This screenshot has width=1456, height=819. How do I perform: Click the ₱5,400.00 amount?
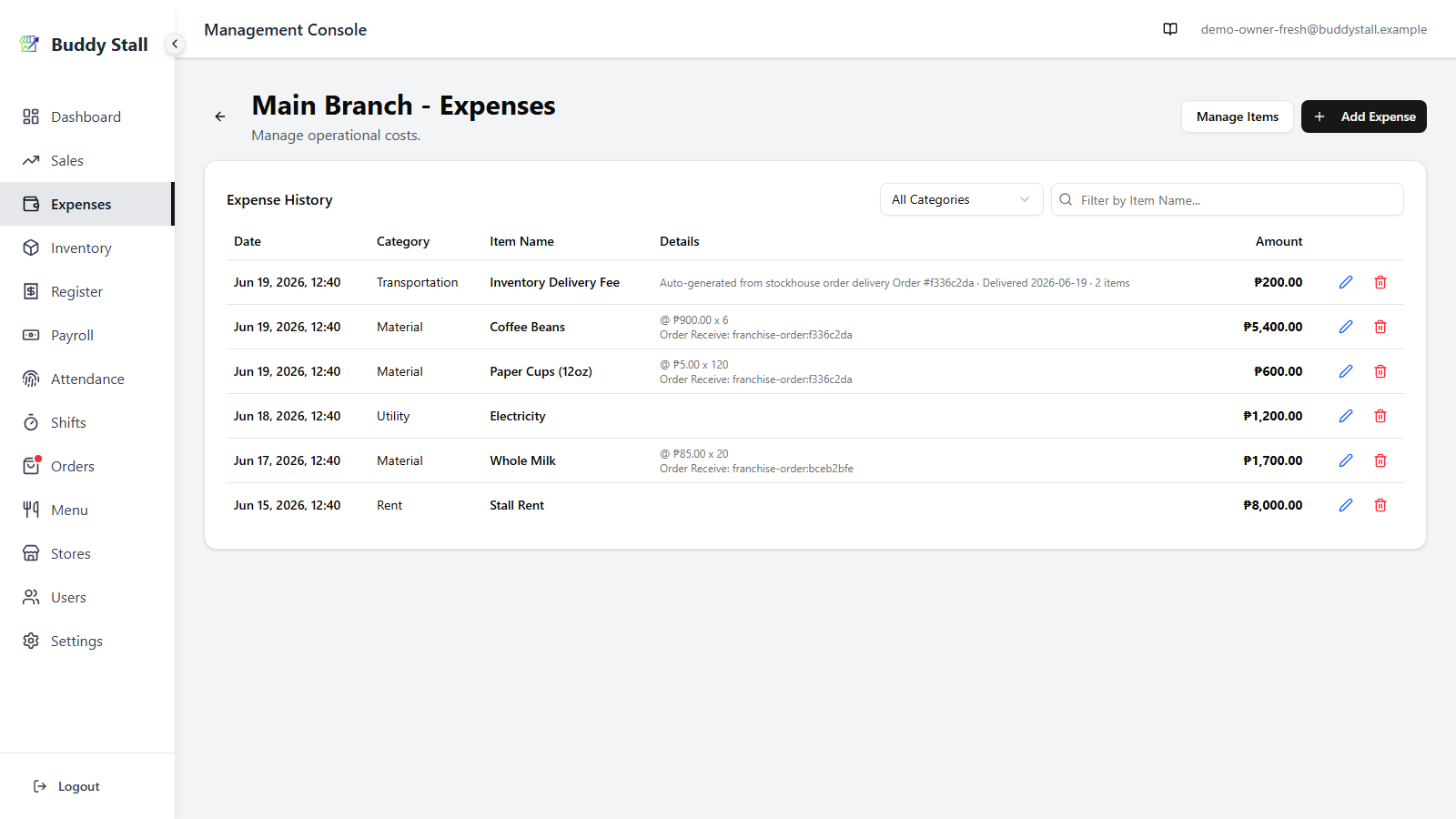[1272, 327]
